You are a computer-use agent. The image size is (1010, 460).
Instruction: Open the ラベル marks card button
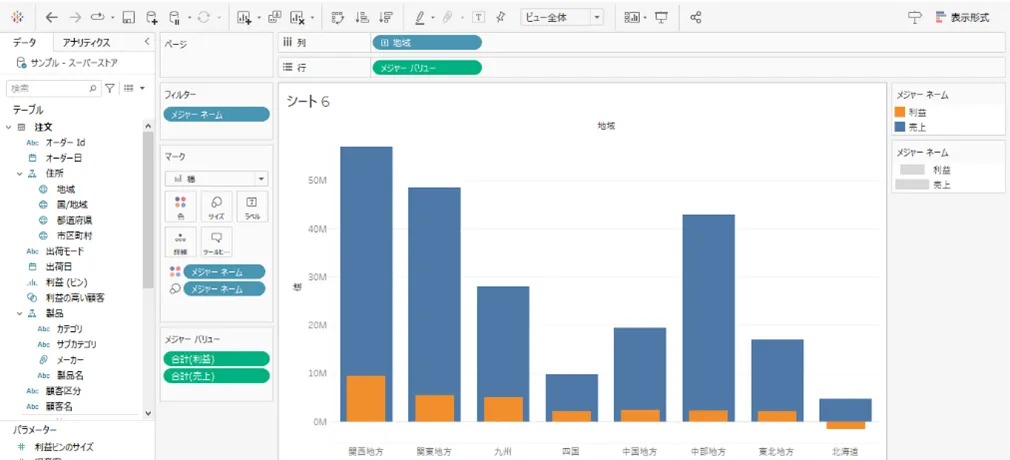(252, 206)
